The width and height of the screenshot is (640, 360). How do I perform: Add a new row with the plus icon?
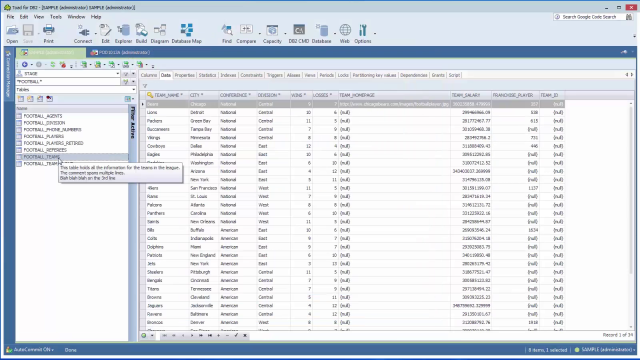[218, 336]
